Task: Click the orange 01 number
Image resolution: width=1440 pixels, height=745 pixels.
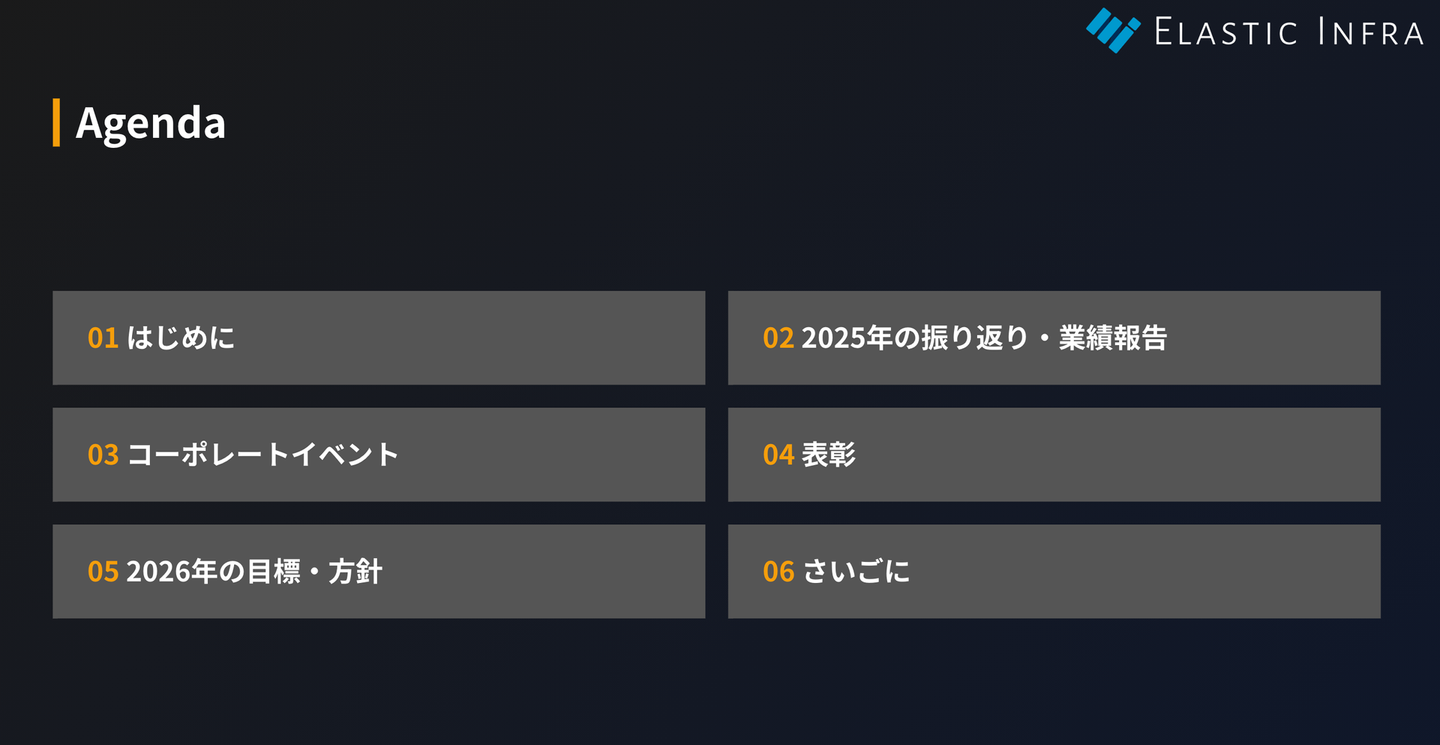Action: click(103, 338)
